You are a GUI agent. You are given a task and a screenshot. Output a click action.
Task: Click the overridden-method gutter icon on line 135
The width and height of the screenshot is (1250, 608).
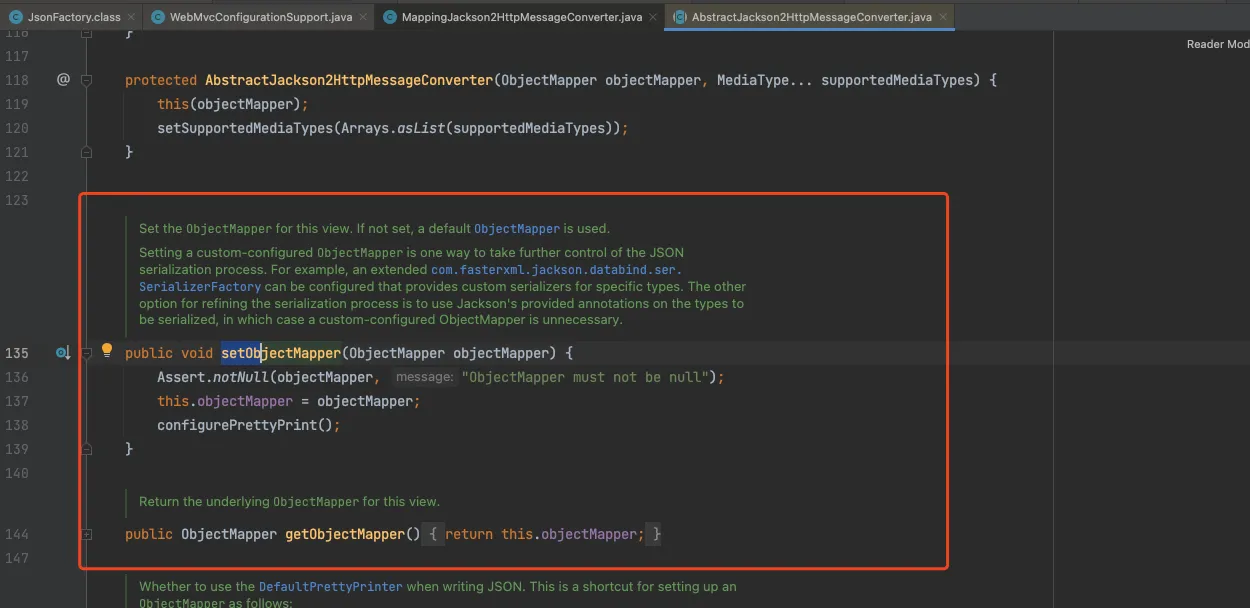(63, 353)
